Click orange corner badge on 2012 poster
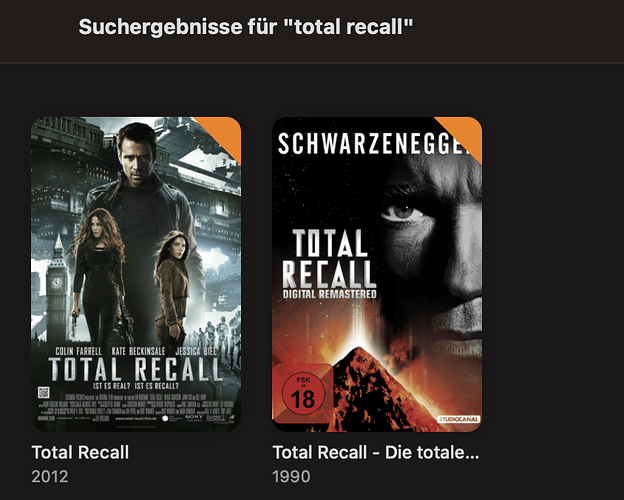The width and height of the screenshot is (624, 500). click(x=224, y=133)
